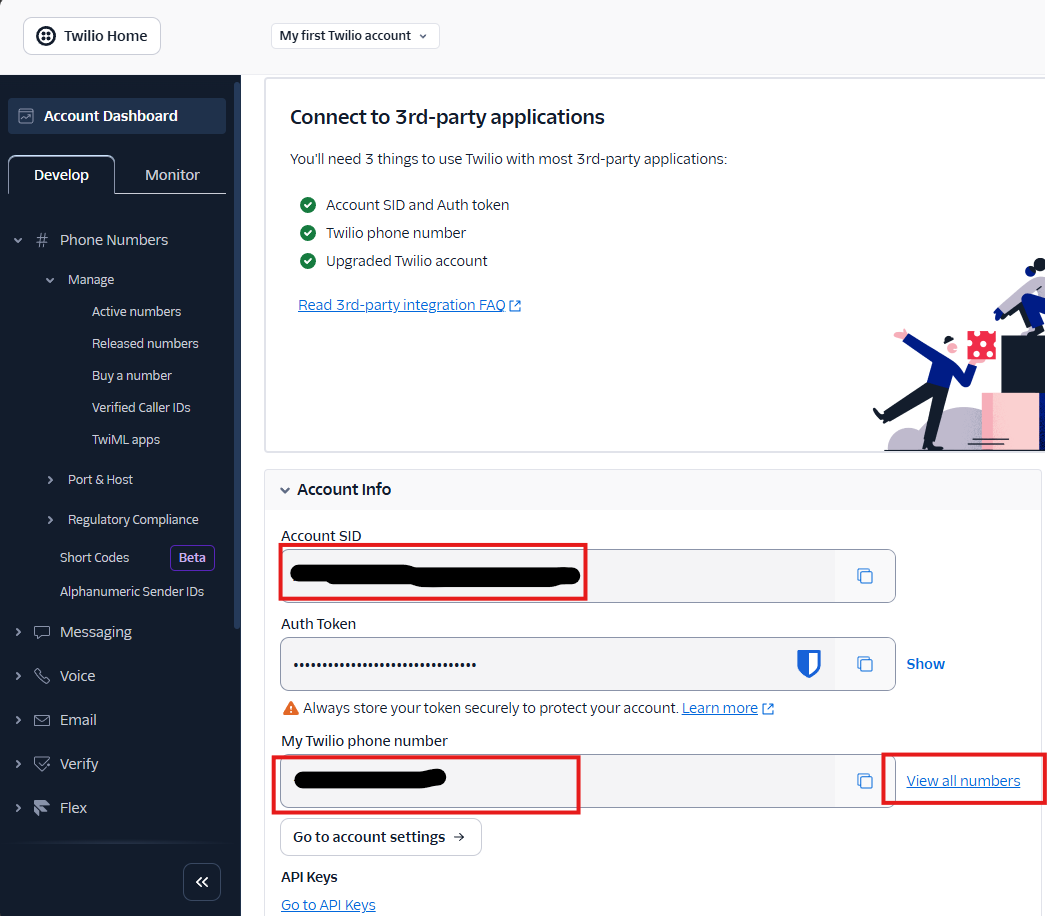Copy the Account SID value
Image resolution: width=1048 pixels, height=916 pixels.
pos(865,576)
